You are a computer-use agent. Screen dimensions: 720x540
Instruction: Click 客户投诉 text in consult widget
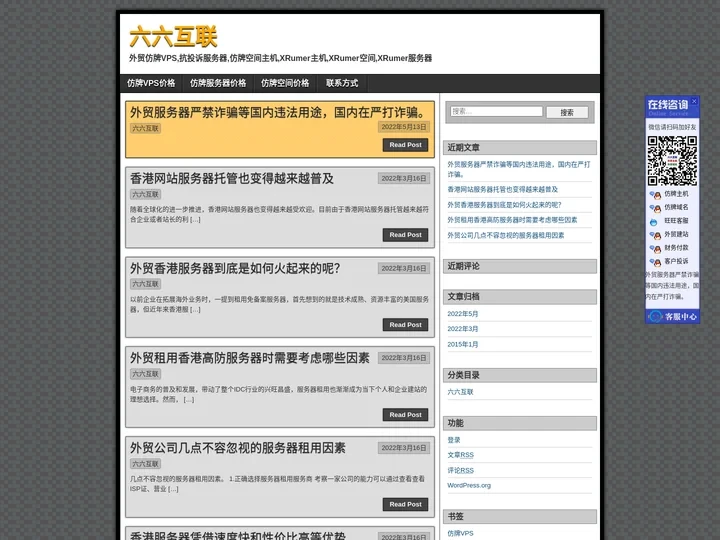[x=676, y=261]
